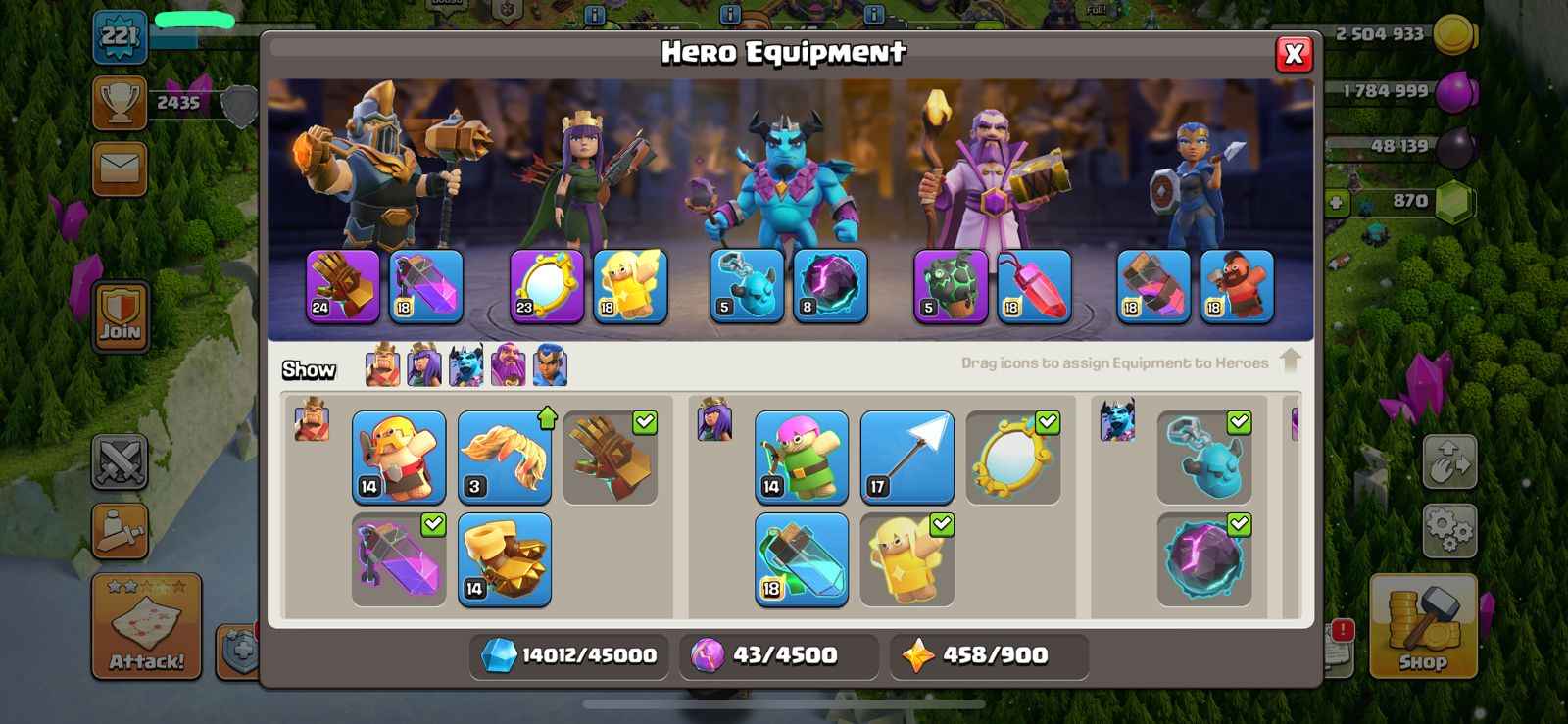Close the Hero Equipment window
Viewport: 1568px width, 724px height.
click(x=1294, y=54)
